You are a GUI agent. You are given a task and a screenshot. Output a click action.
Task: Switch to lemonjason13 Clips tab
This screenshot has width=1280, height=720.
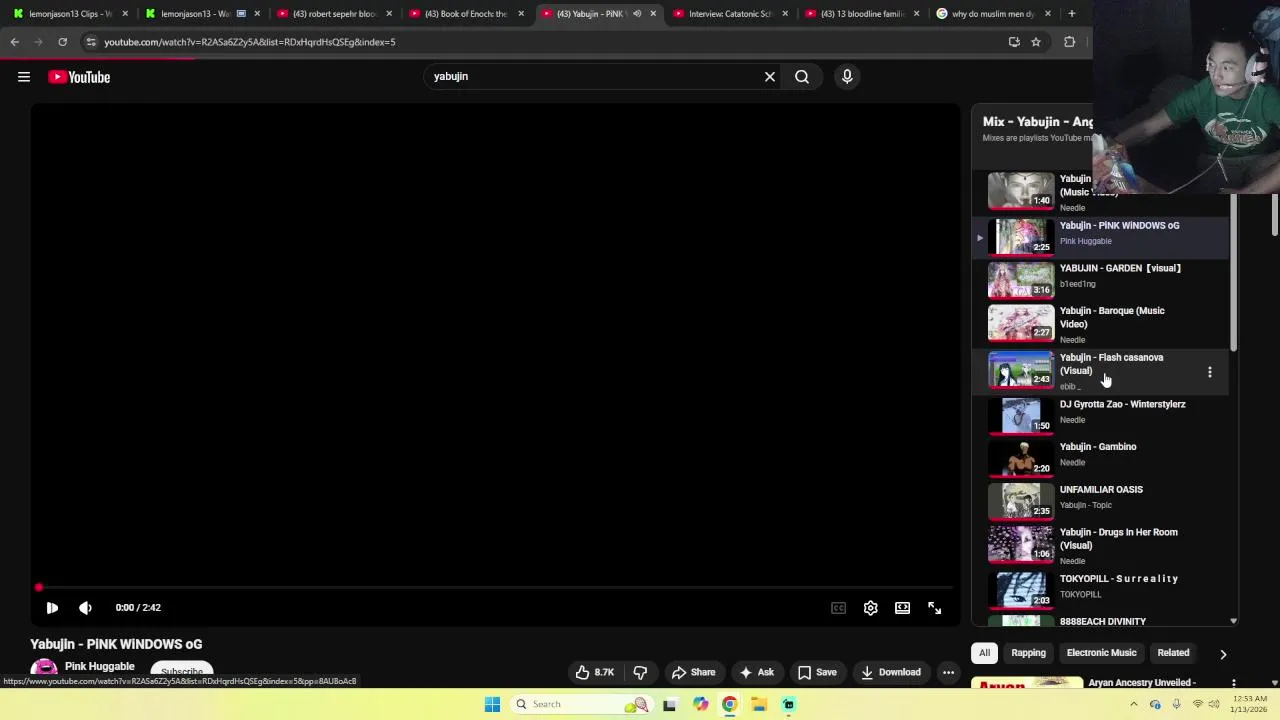tap(70, 14)
